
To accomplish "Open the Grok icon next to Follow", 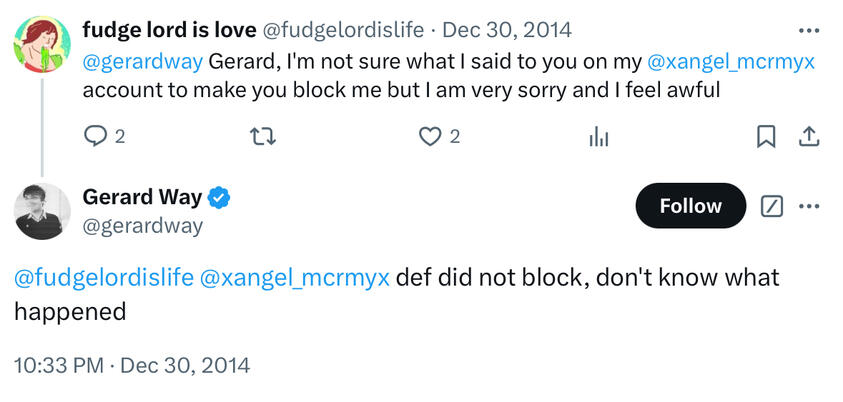I will (x=771, y=206).
